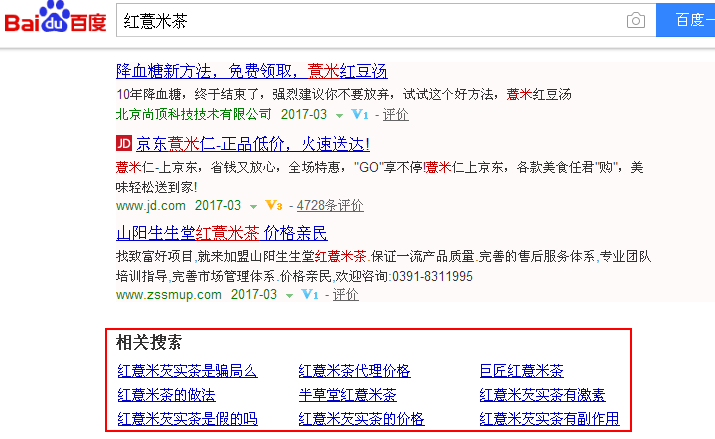This screenshot has height=439, width=715.
Task: Click 评价 on the zssmup.com result
Action: point(345,295)
